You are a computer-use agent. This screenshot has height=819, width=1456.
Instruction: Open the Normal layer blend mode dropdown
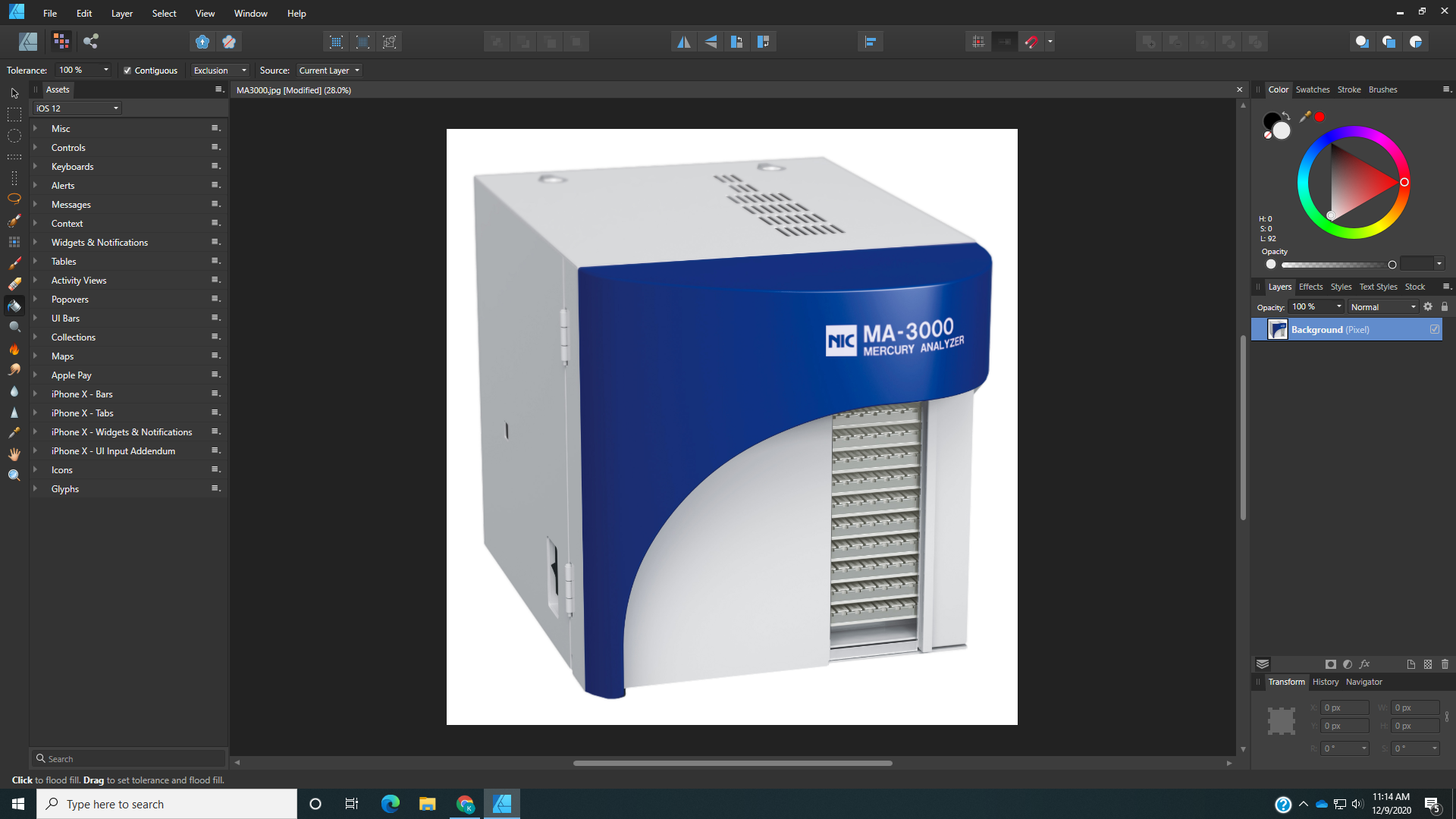1383,307
